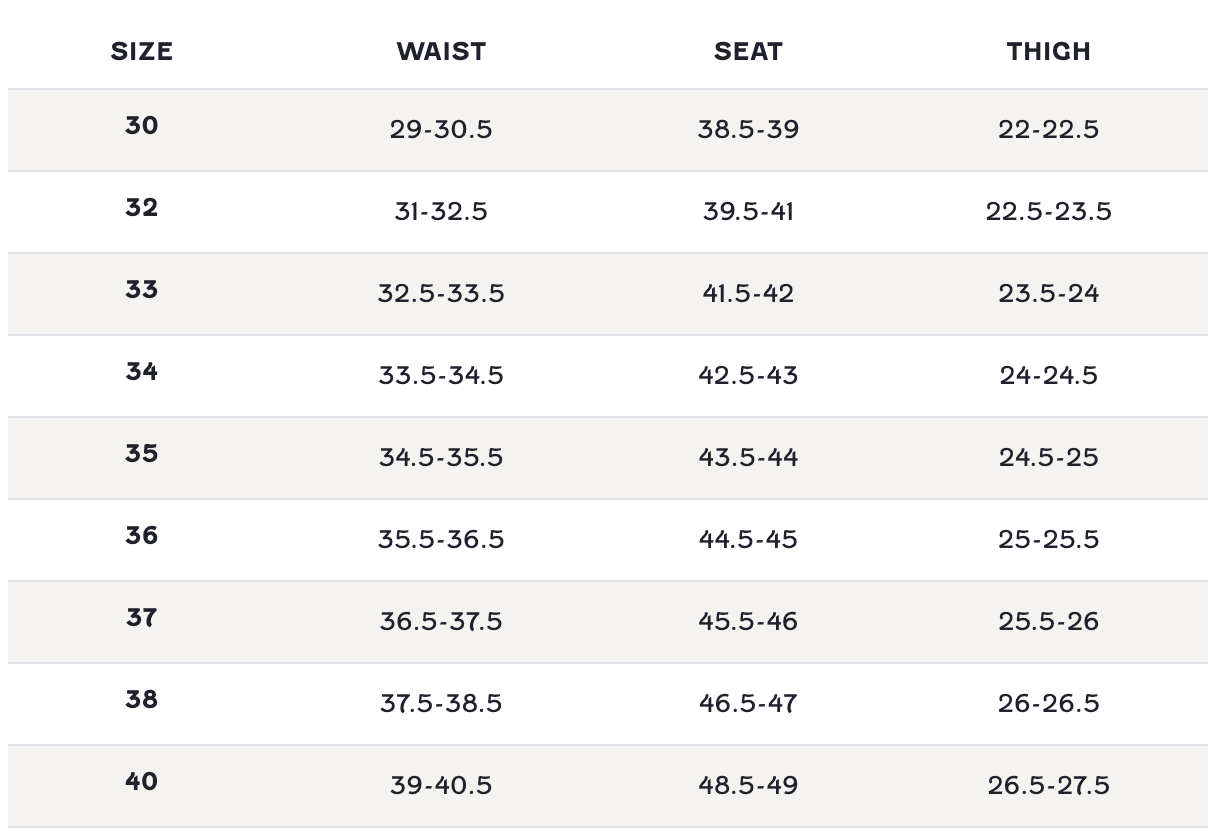Select the 34.5-35.5 waist cell
This screenshot has height=832, width=1210.
[x=441, y=458]
